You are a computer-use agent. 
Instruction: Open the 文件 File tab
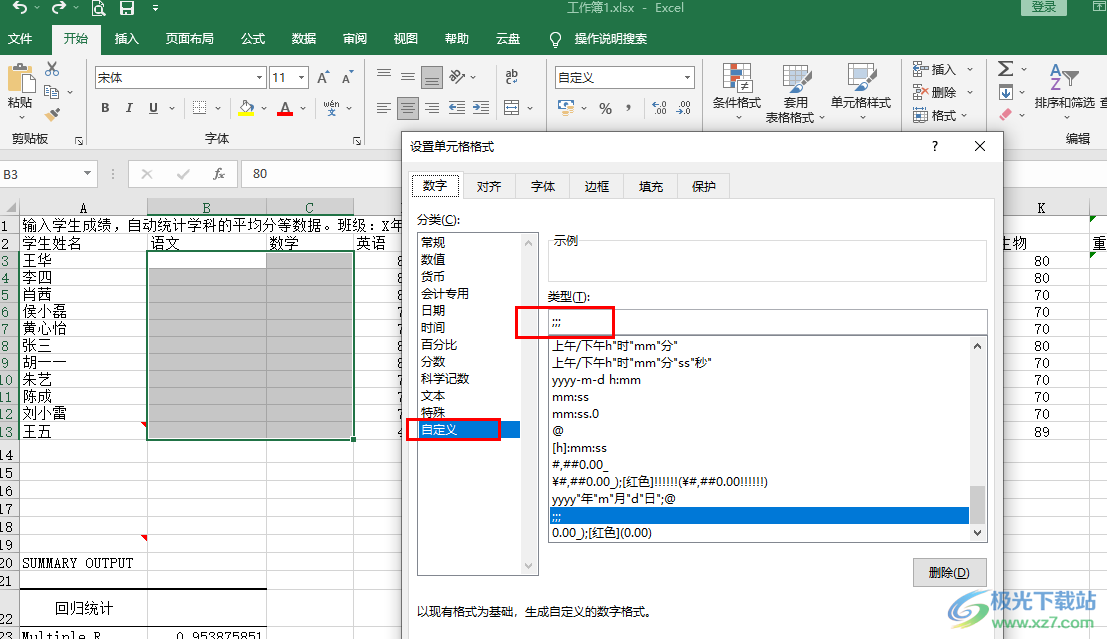(x=20, y=39)
